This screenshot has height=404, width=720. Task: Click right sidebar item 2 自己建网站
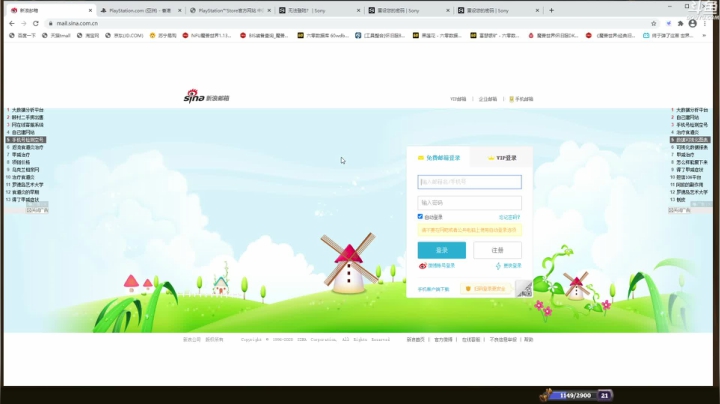tap(685, 118)
